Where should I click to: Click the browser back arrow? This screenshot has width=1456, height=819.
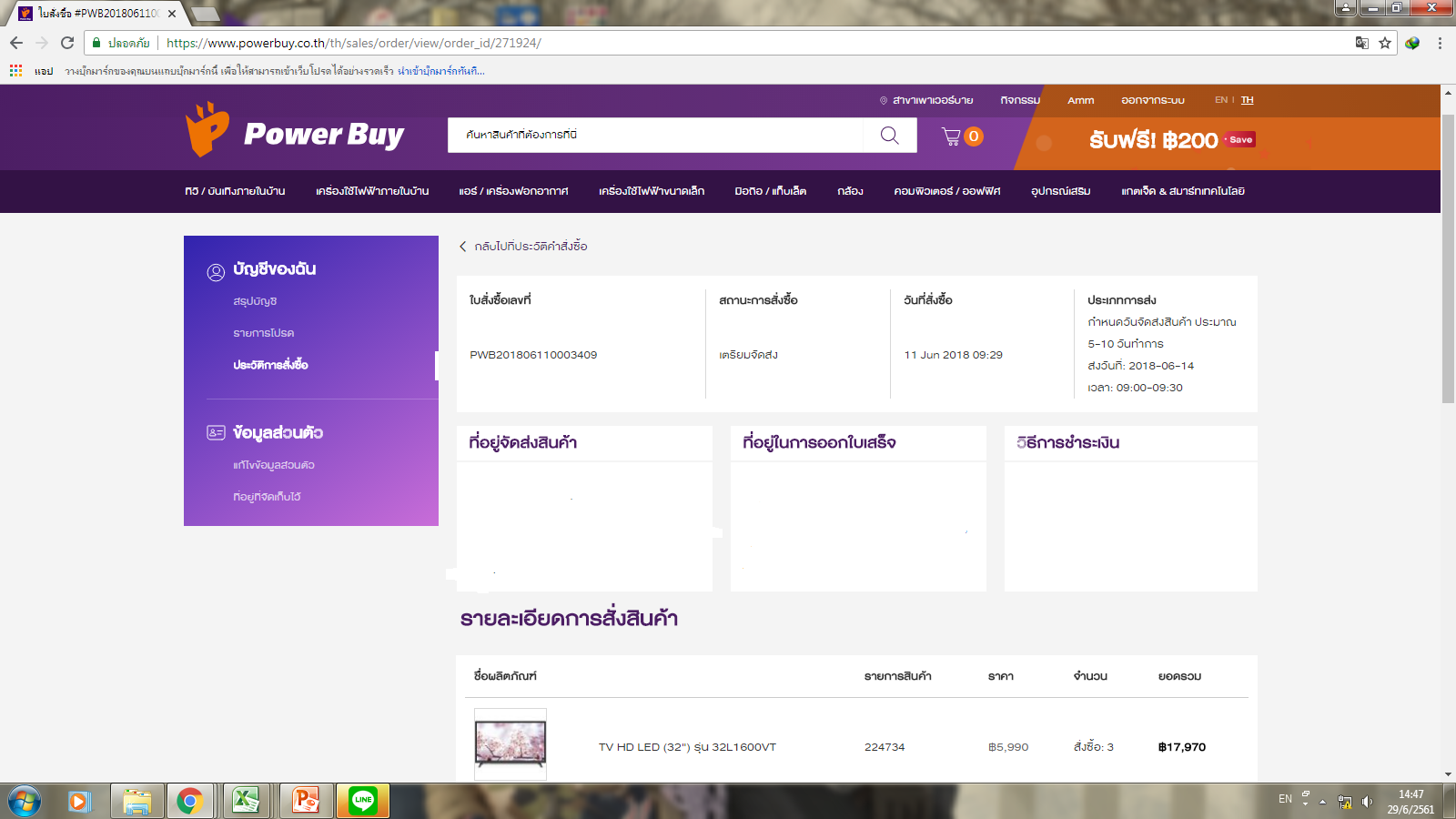[16, 43]
